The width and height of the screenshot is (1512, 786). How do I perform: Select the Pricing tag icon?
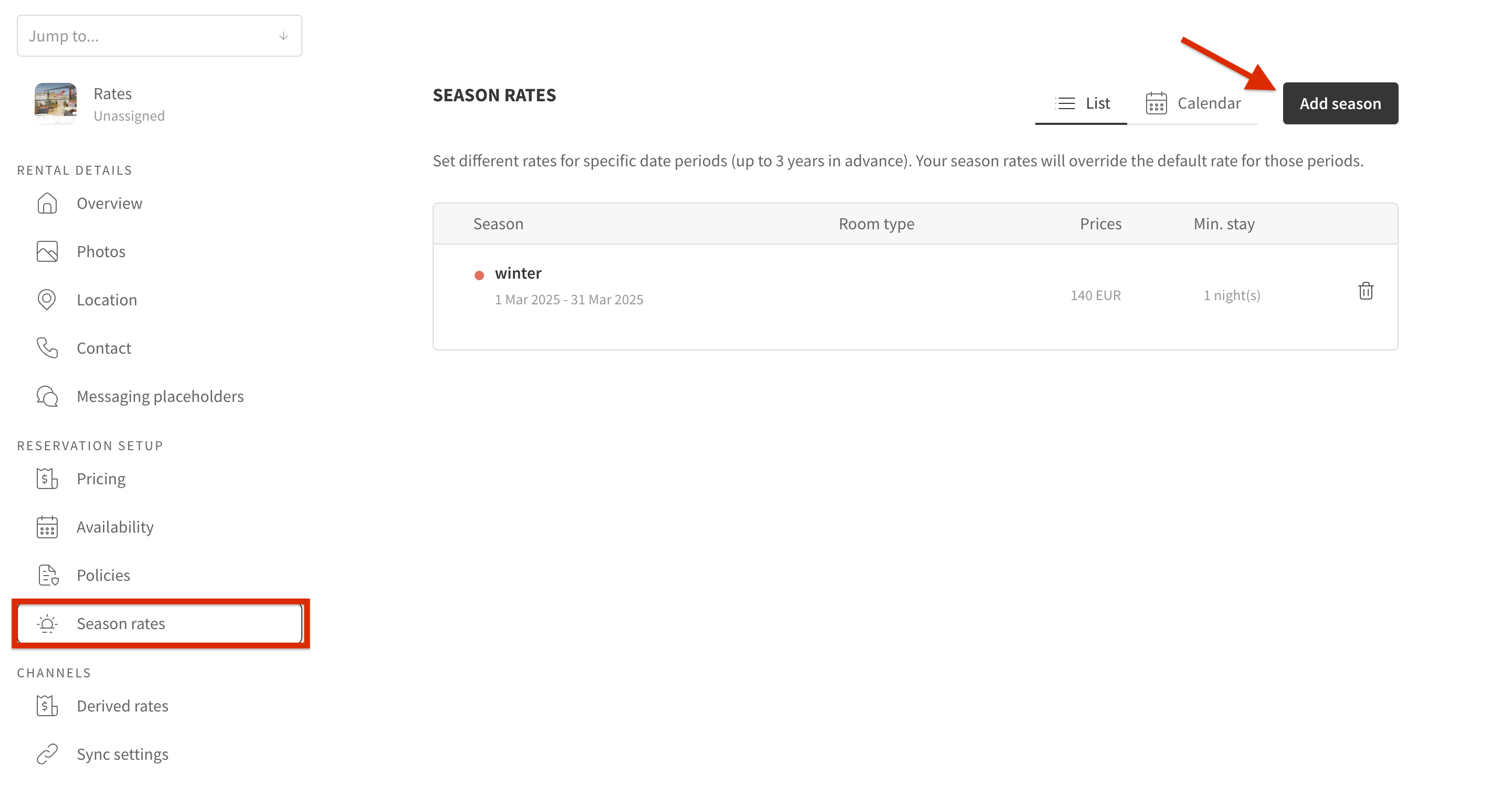pyautogui.click(x=47, y=478)
